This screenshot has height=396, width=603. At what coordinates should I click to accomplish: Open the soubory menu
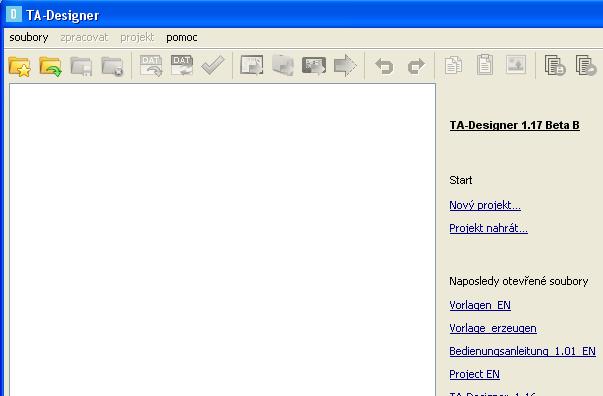(29, 37)
